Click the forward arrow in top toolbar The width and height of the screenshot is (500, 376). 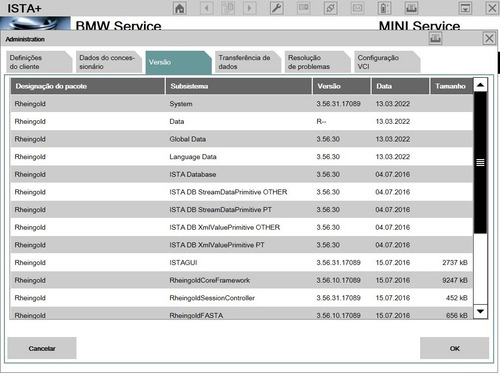249,8
